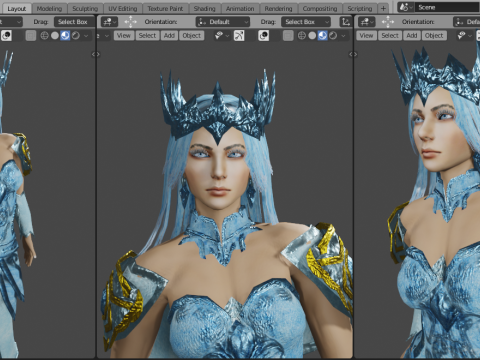Open Select menu in middle viewport

pyautogui.click(x=147, y=35)
